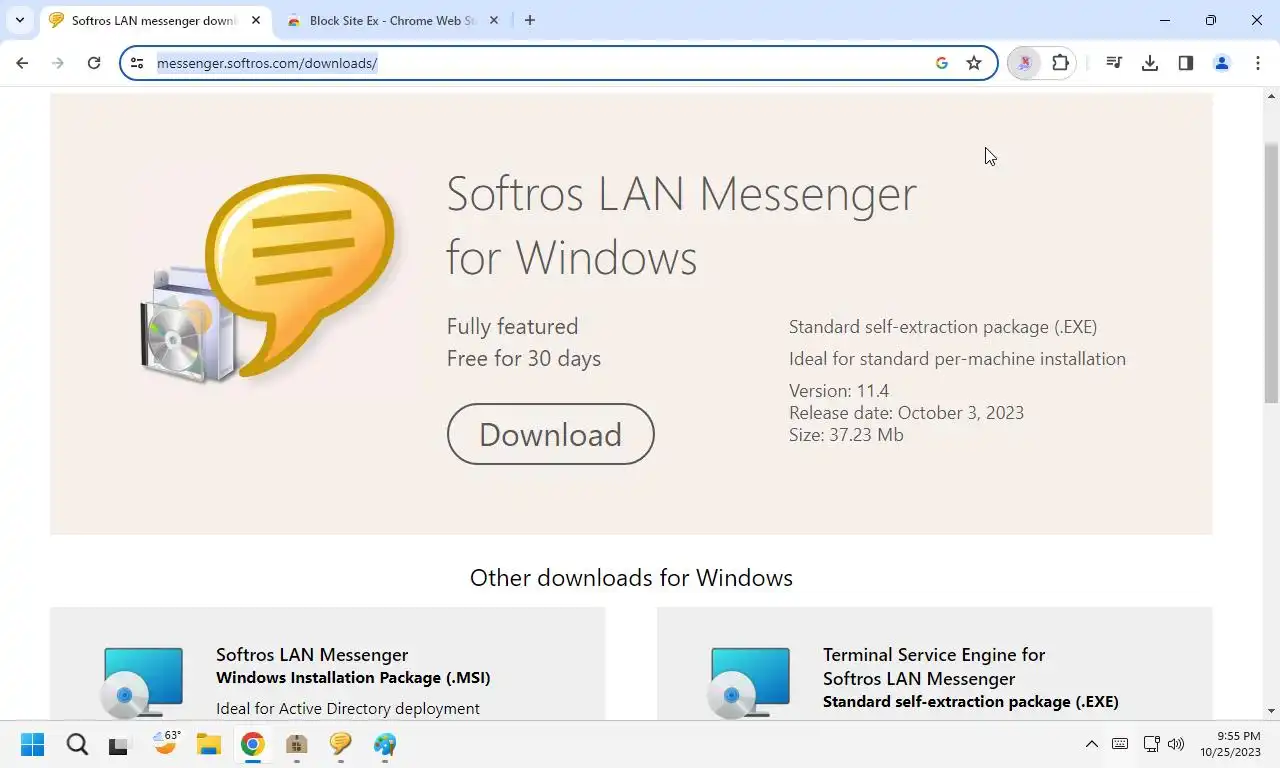Switch to Block Site Ex tab
Image resolution: width=1280 pixels, height=768 pixels.
[393, 20]
